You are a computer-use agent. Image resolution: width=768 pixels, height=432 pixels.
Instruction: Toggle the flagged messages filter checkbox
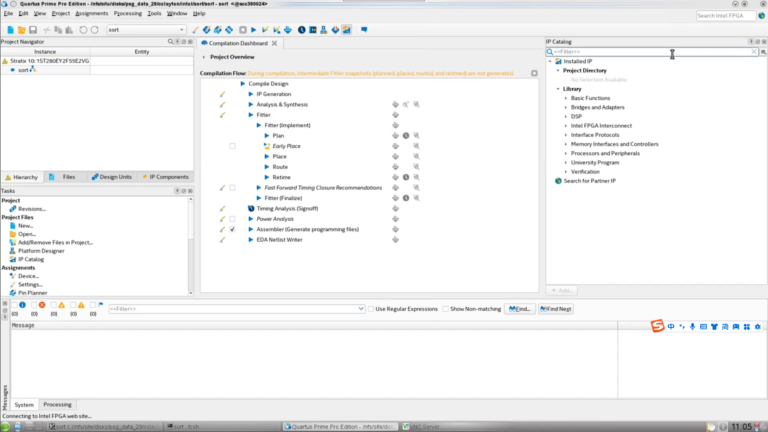(93, 305)
